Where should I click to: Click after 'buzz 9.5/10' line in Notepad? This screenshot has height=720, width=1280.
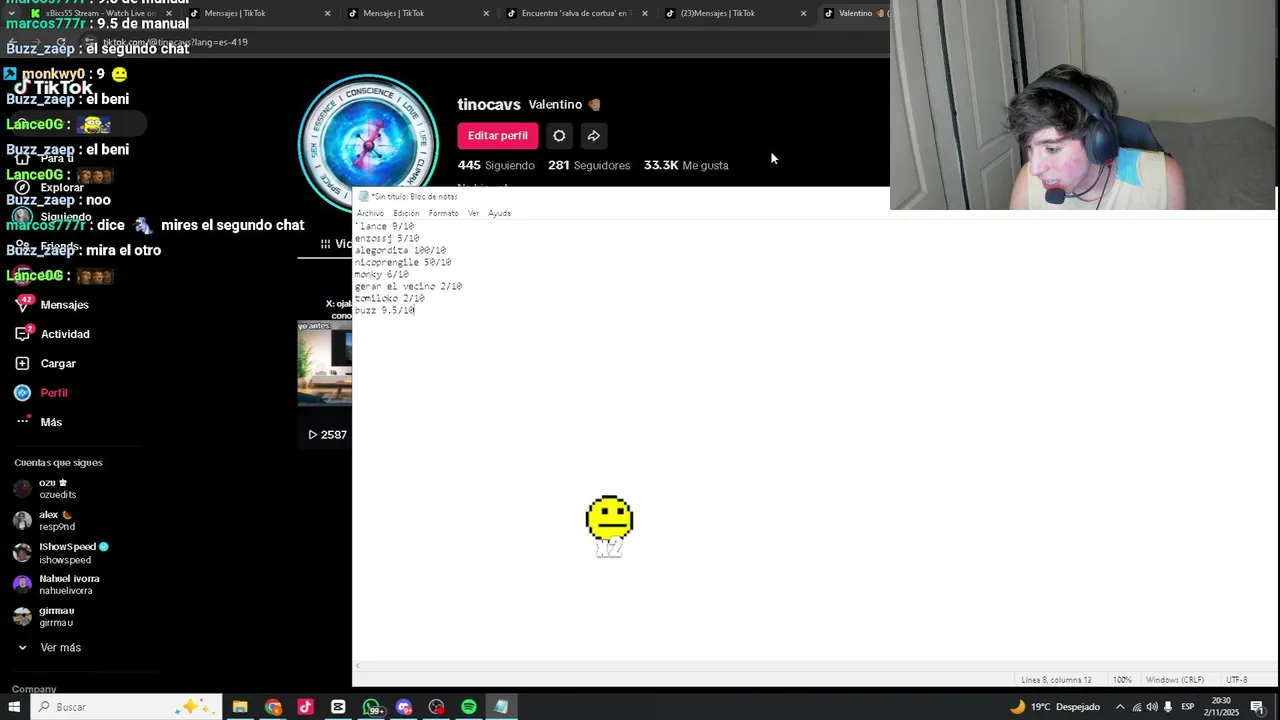pyautogui.click(x=416, y=310)
